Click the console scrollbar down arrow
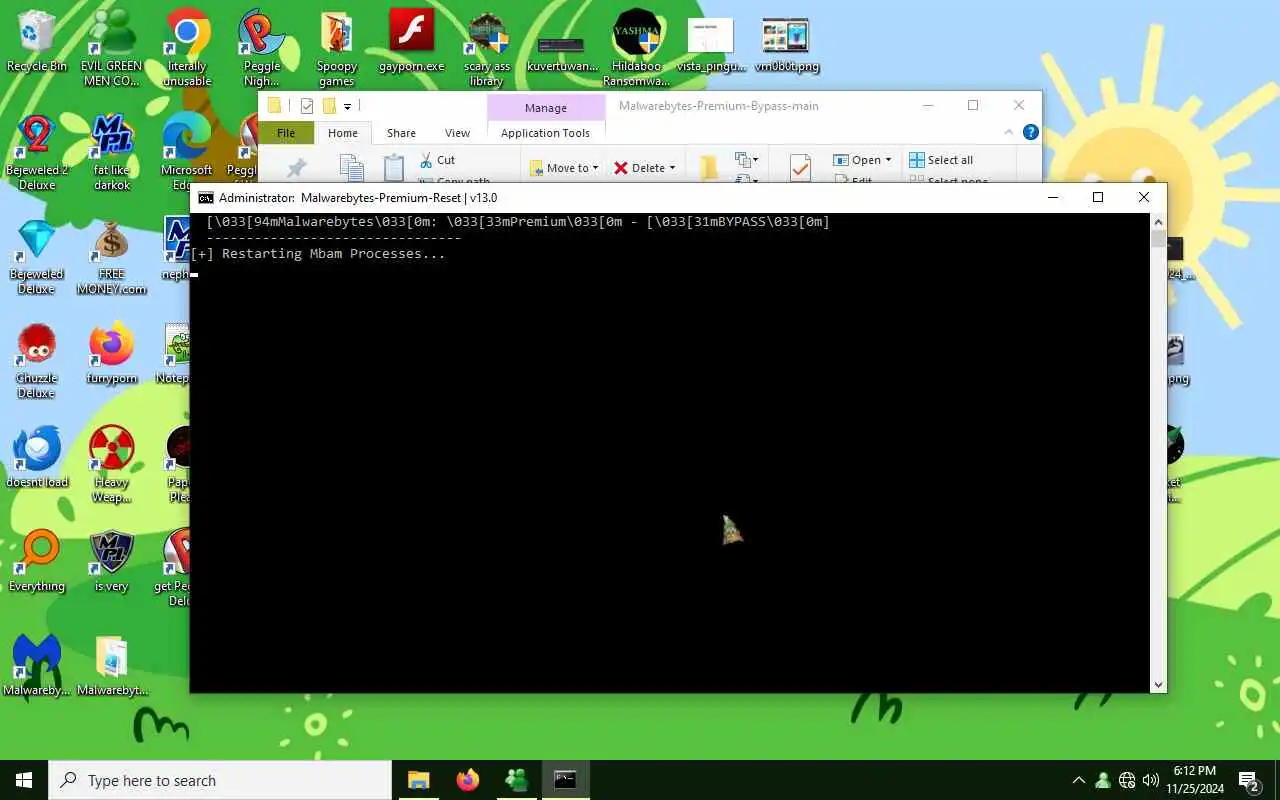 coord(1158,685)
